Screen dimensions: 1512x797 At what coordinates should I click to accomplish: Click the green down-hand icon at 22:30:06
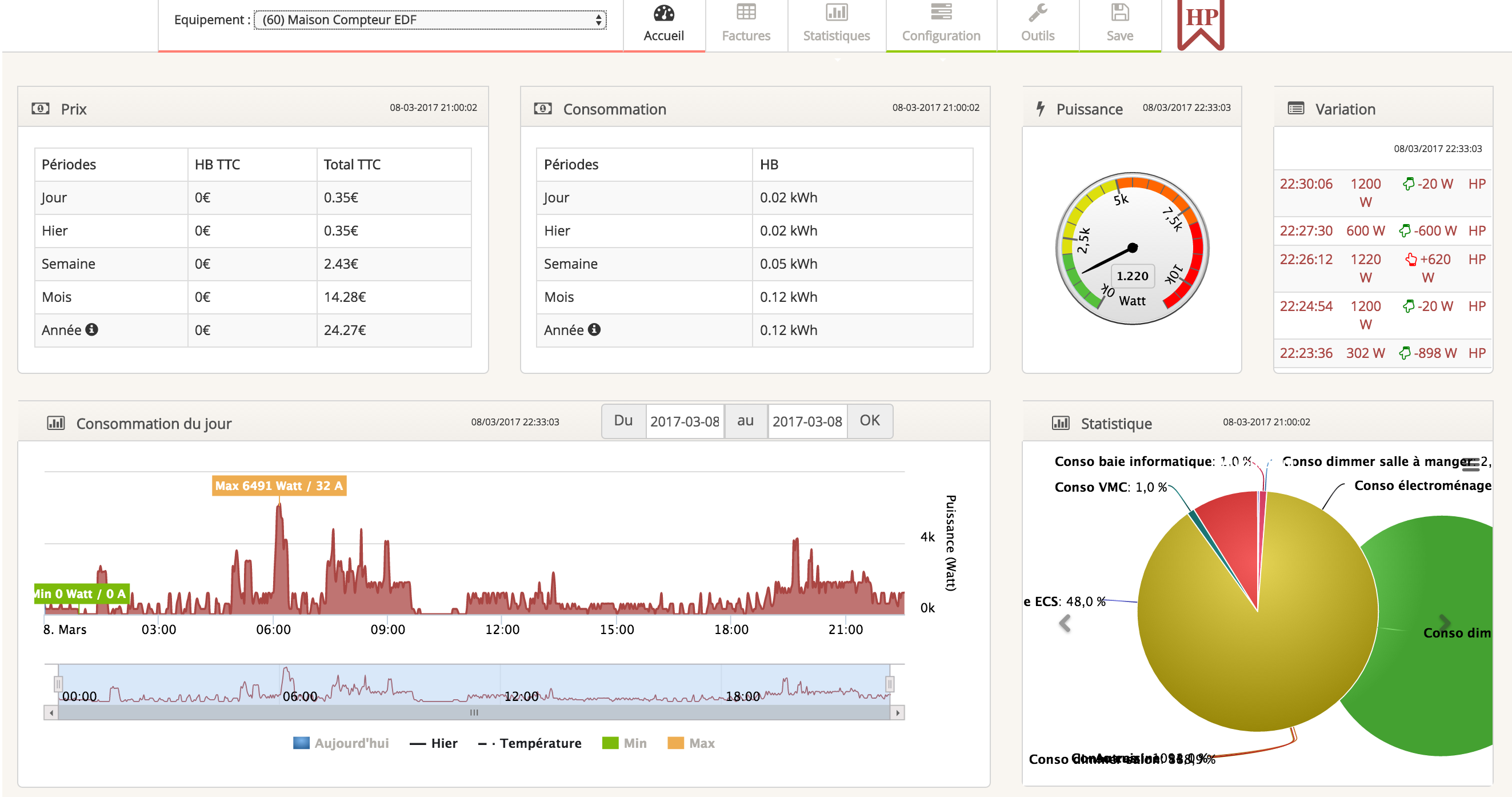[1407, 184]
